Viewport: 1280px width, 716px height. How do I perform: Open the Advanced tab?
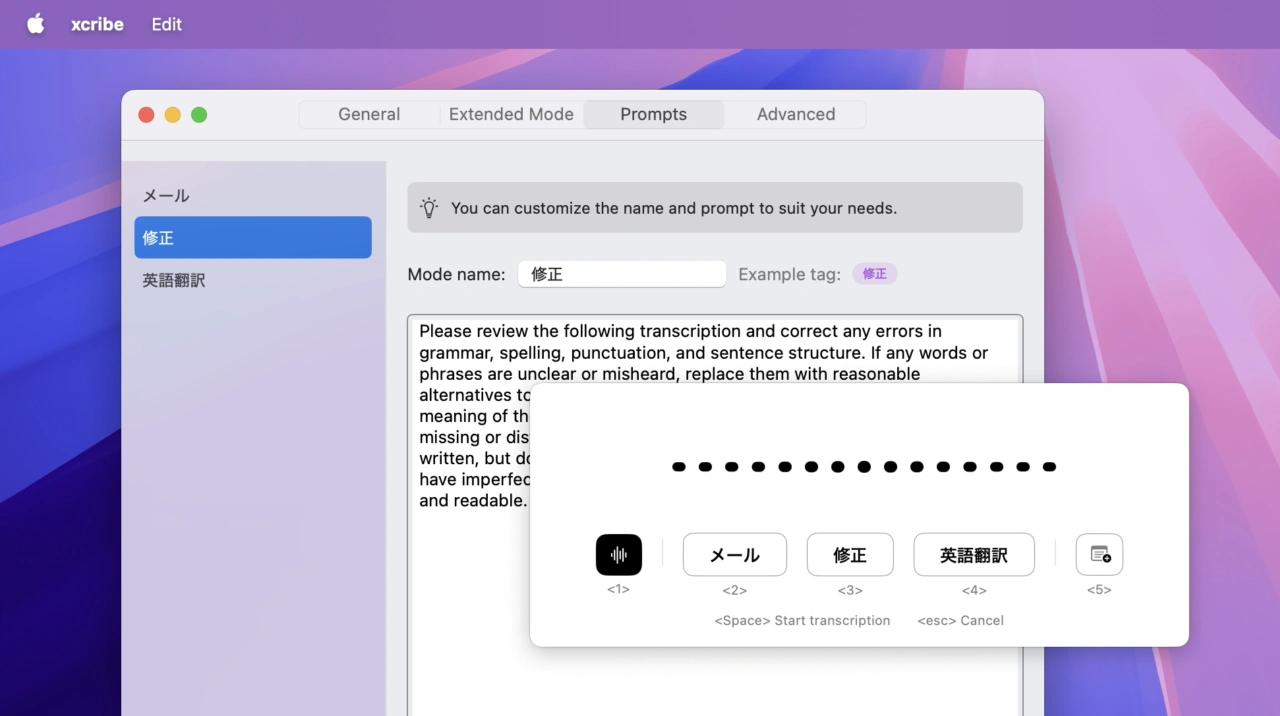click(x=795, y=114)
